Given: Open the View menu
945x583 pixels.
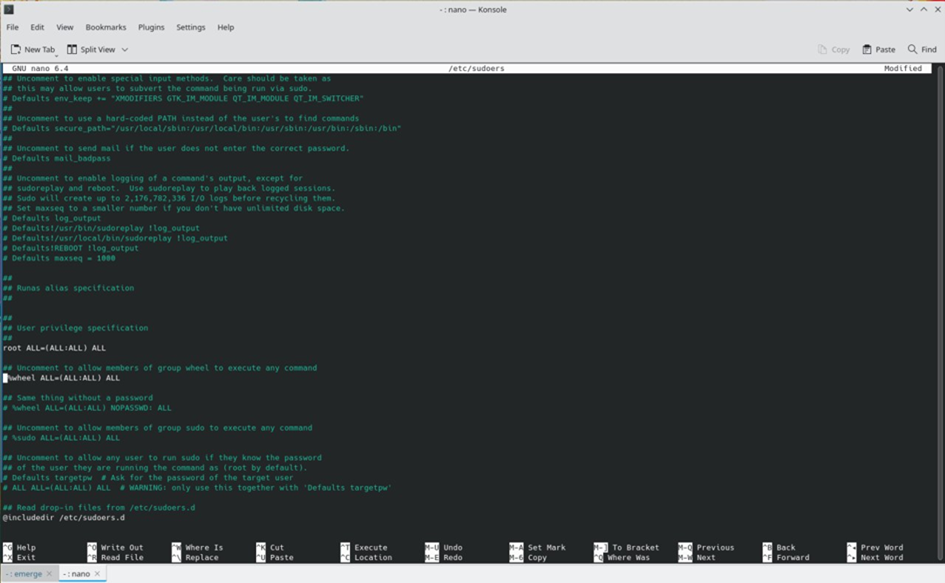Looking at the screenshot, I should pos(65,27).
